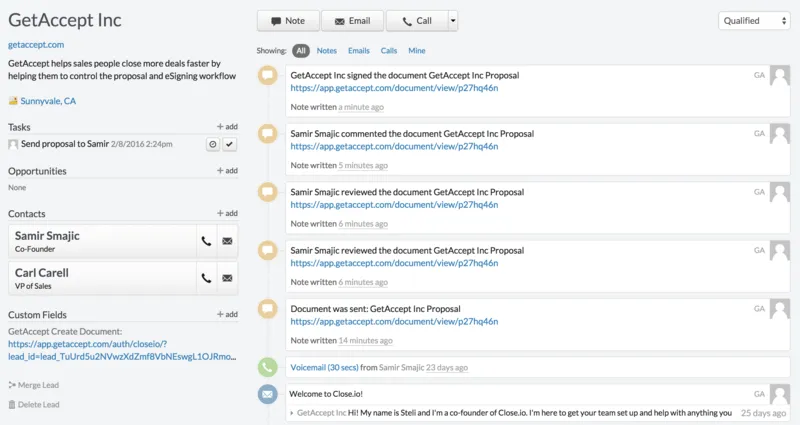800x425 pixels.
Task: Click the GetAccept Inc lead title
Action: tap(65, 20)
